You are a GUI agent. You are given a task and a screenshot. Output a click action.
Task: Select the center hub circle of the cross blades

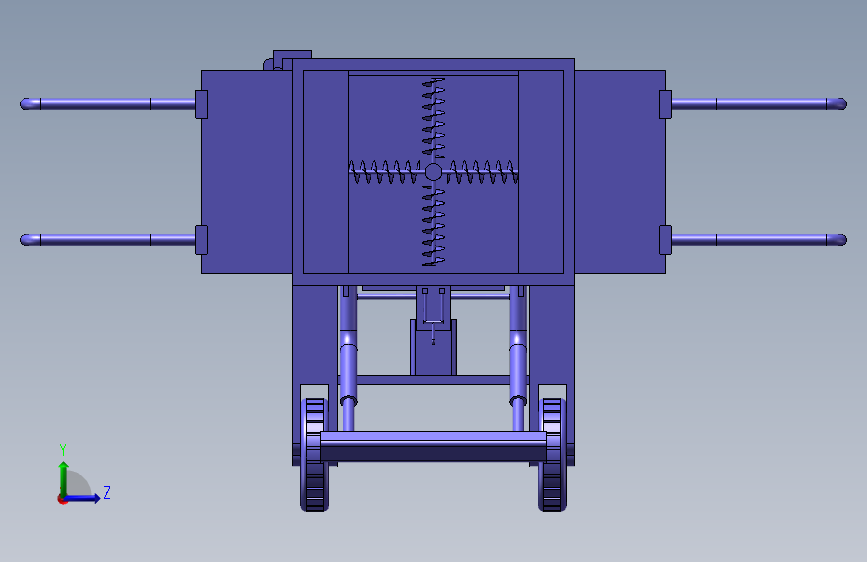click(x=433, y=172)
